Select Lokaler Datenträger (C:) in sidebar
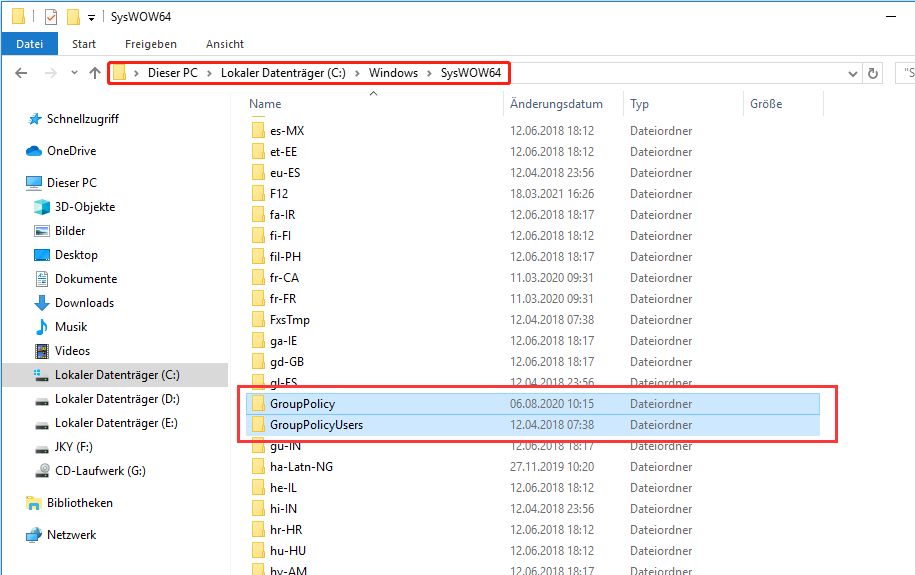This screenshot has width=915, height=575. tap(117, 375)
